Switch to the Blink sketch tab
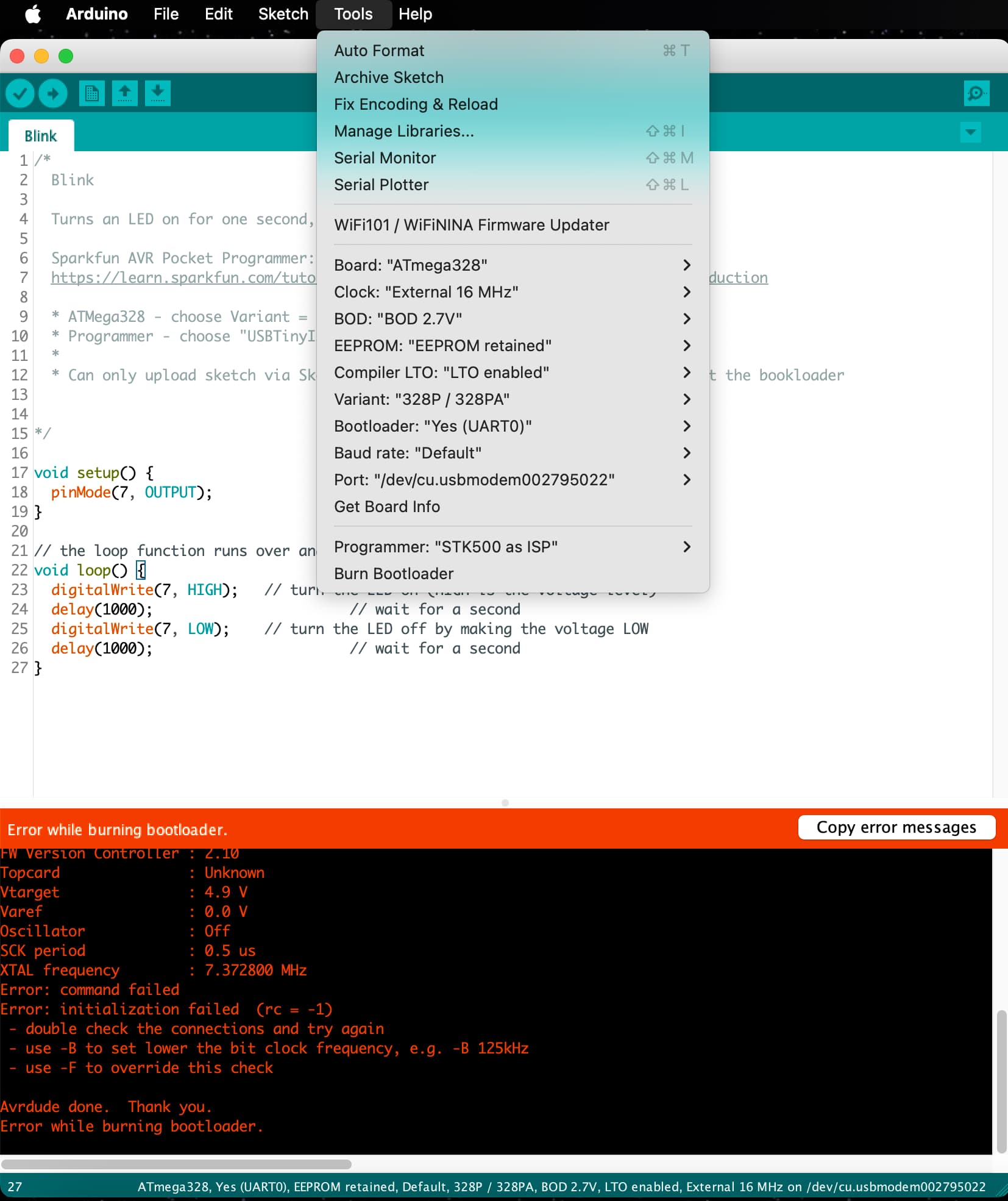The image size is (1008, 1201). (x=41, y=136)
